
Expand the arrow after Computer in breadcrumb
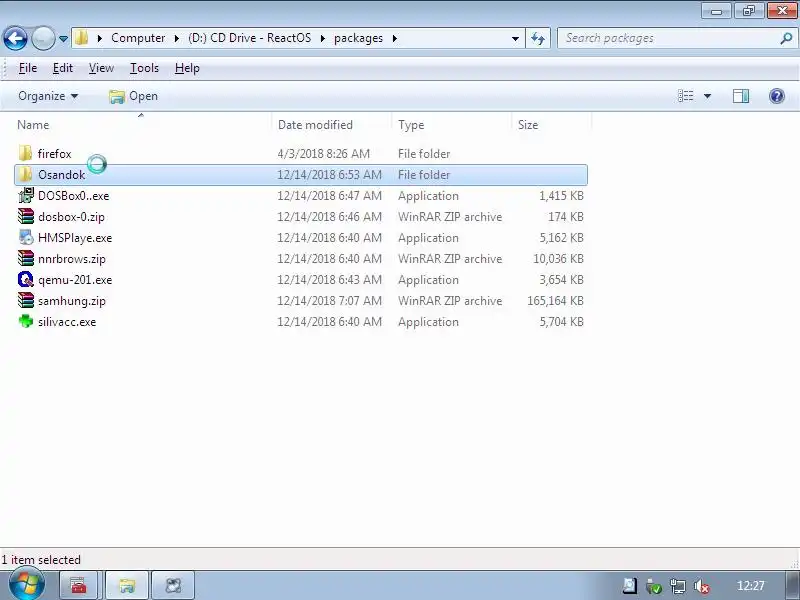[177, 38]
